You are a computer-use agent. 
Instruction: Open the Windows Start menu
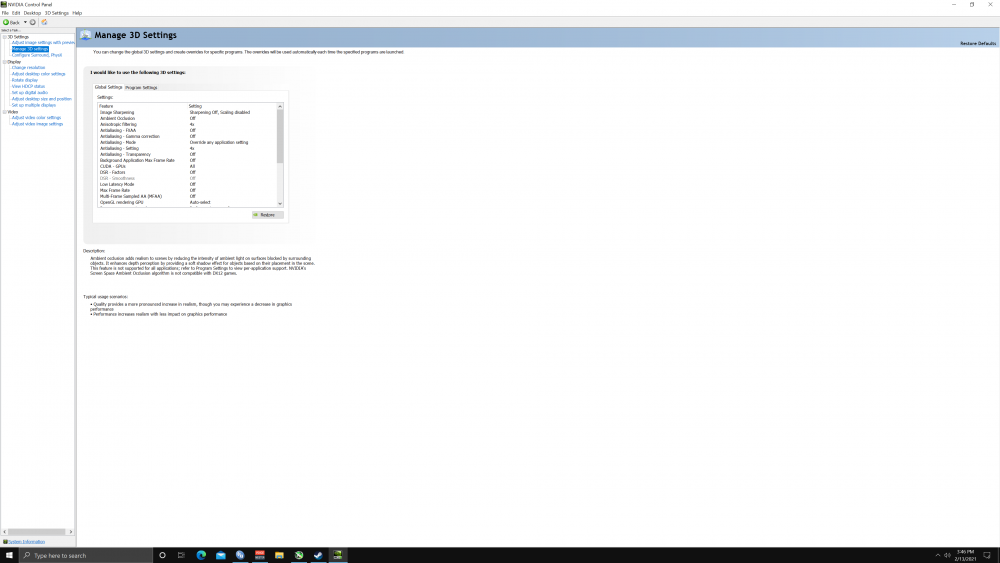click(9, 555)
